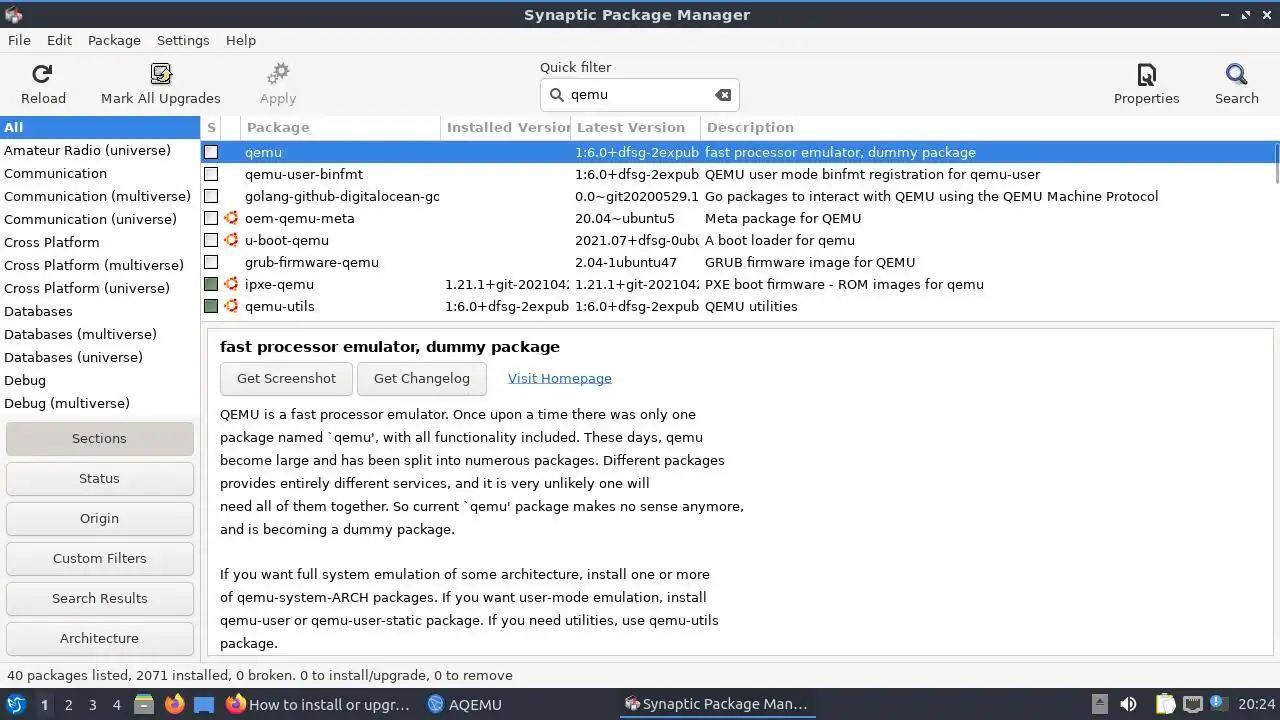1280x720 pixels.
Task: Open the Lubuntu start menu icon
Action: click(15, 704)
